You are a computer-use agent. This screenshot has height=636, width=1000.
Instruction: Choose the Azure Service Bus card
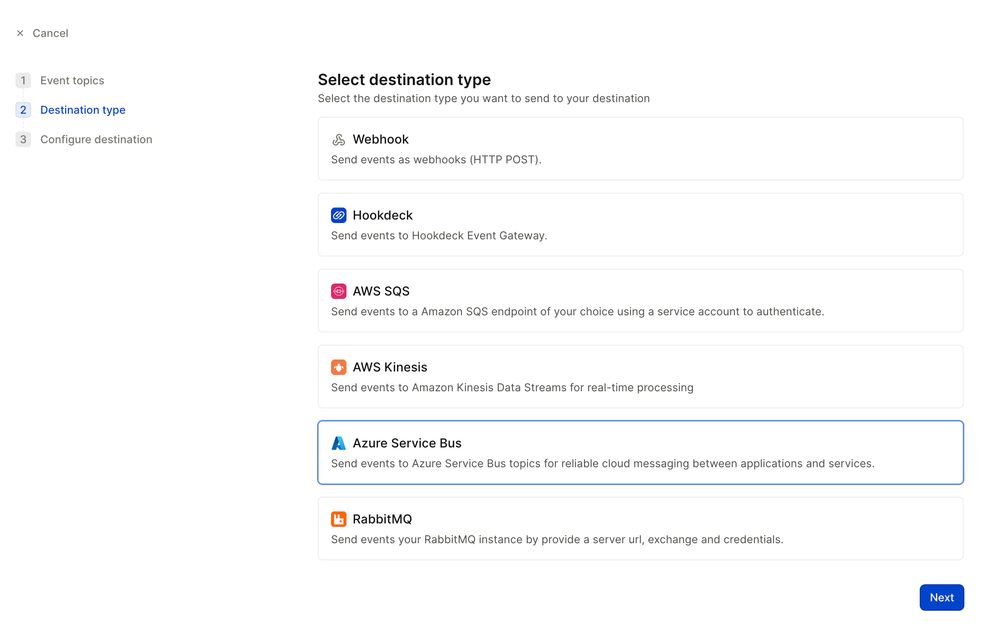pyautogui.click(x=640, y=452)
